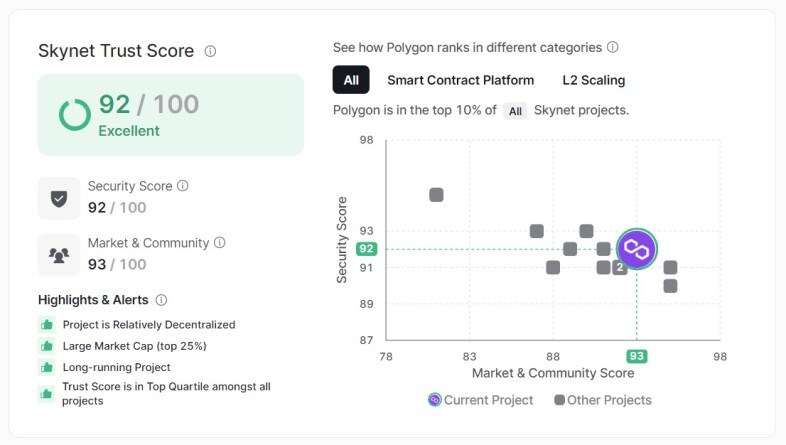Show Security Score info tooltip icon
The image size is (786, 445).
(x=183, y=185)
